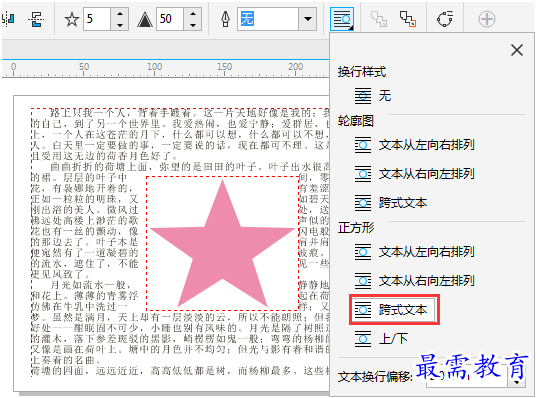
Task: Choose contour 跨式文本 option
Action: coord(391,203)
